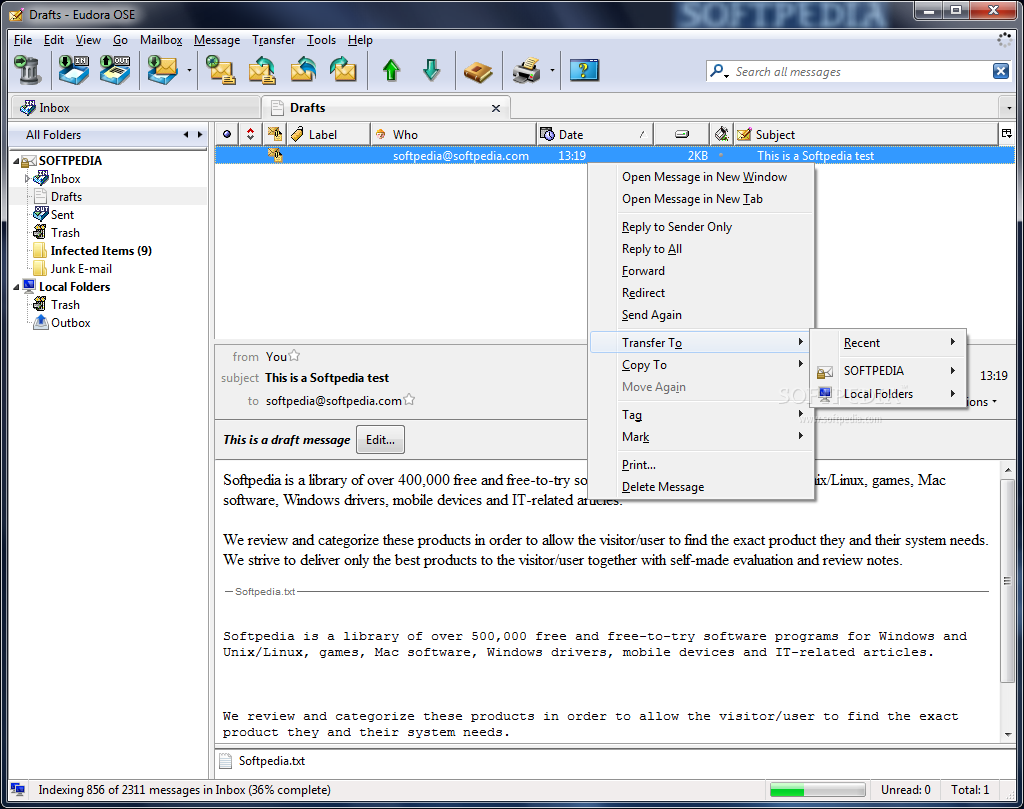Open the Transfer menu
Viewport: 1024px width, 809px height.
point(274,40)
